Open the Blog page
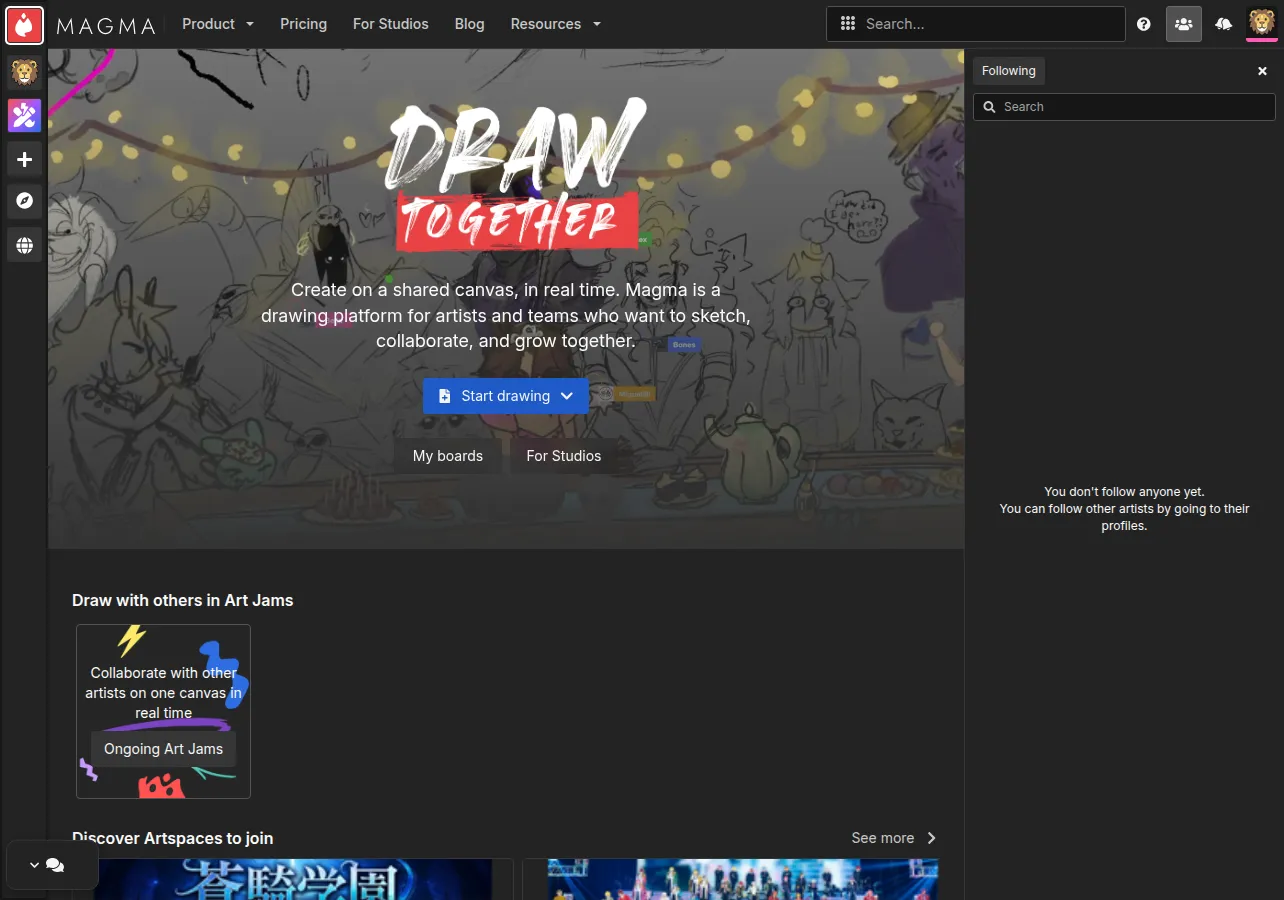The image size is (1284, 900). click(x=470, y=24)
